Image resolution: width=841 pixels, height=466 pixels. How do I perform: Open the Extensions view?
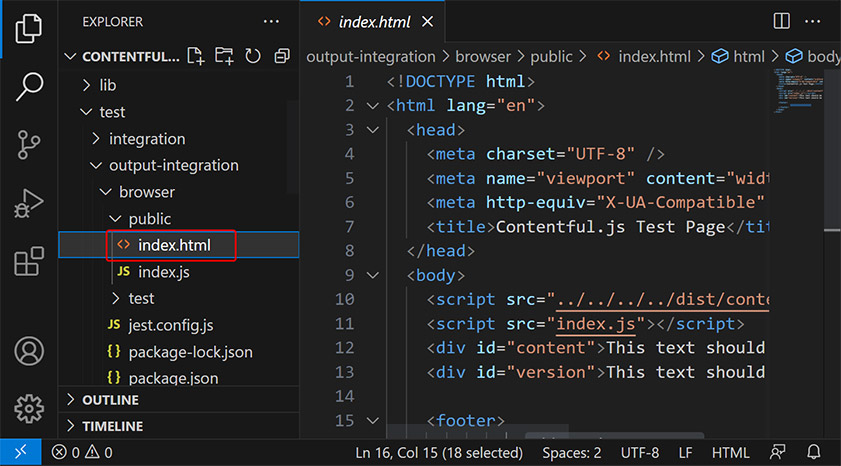pyautogui.click(x=28, y=262)
